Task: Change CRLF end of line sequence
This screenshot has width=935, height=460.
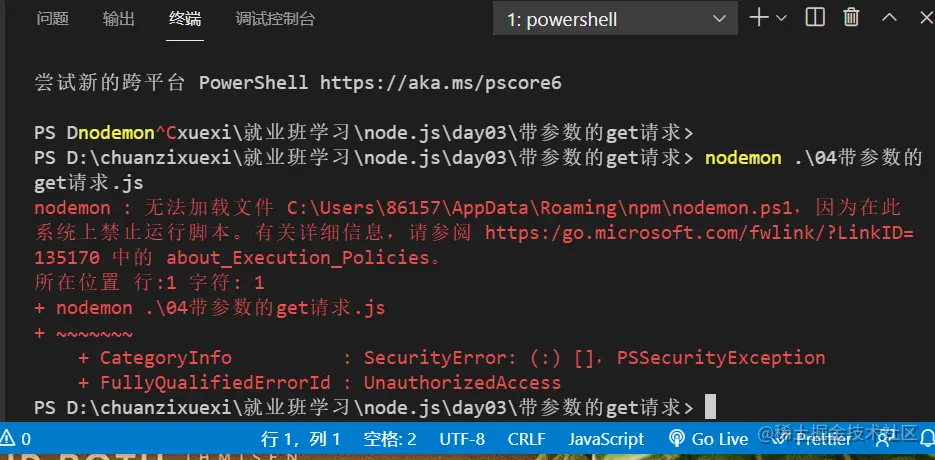Action: tap(527, 440)
